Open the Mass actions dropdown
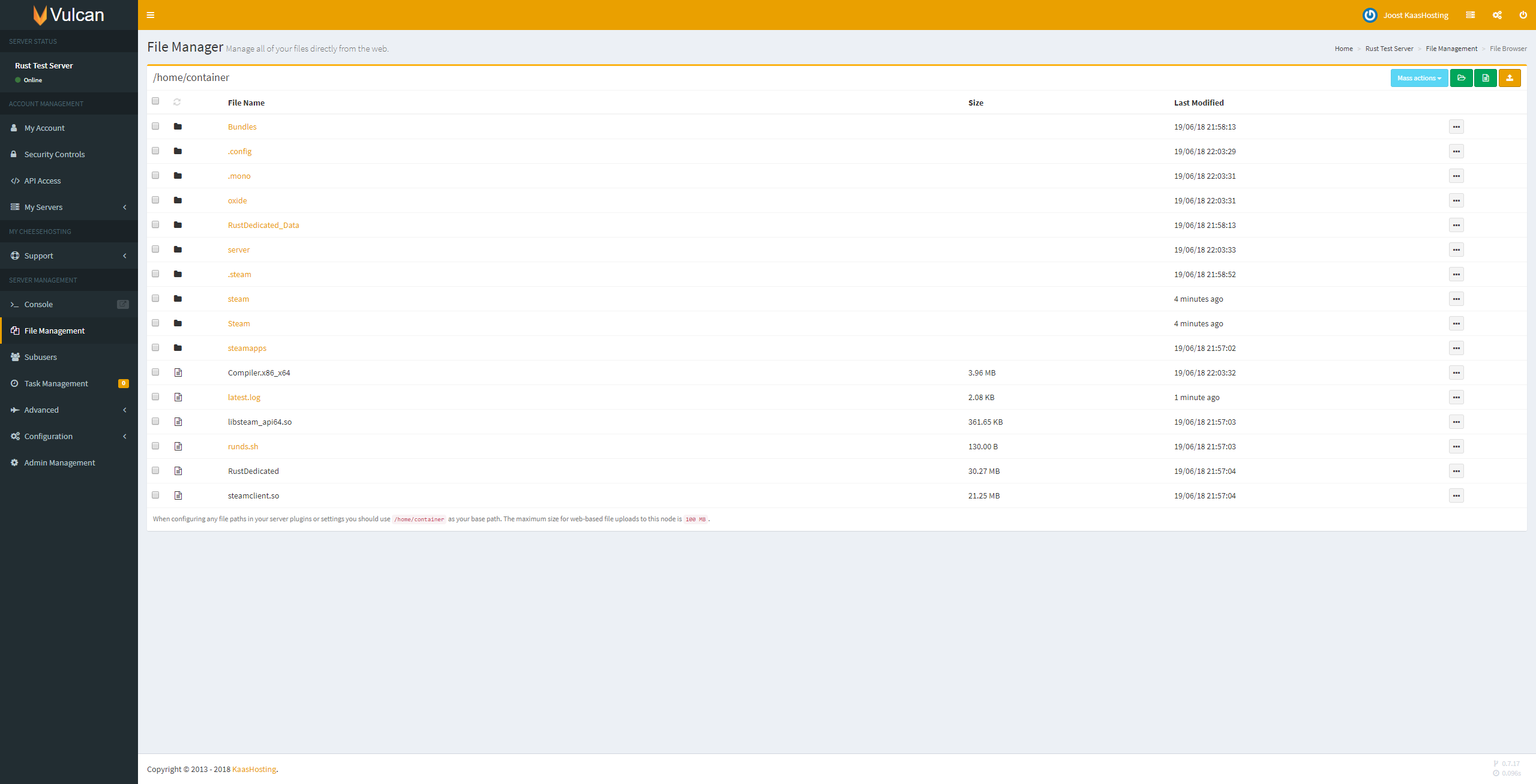 [1418, 78]
